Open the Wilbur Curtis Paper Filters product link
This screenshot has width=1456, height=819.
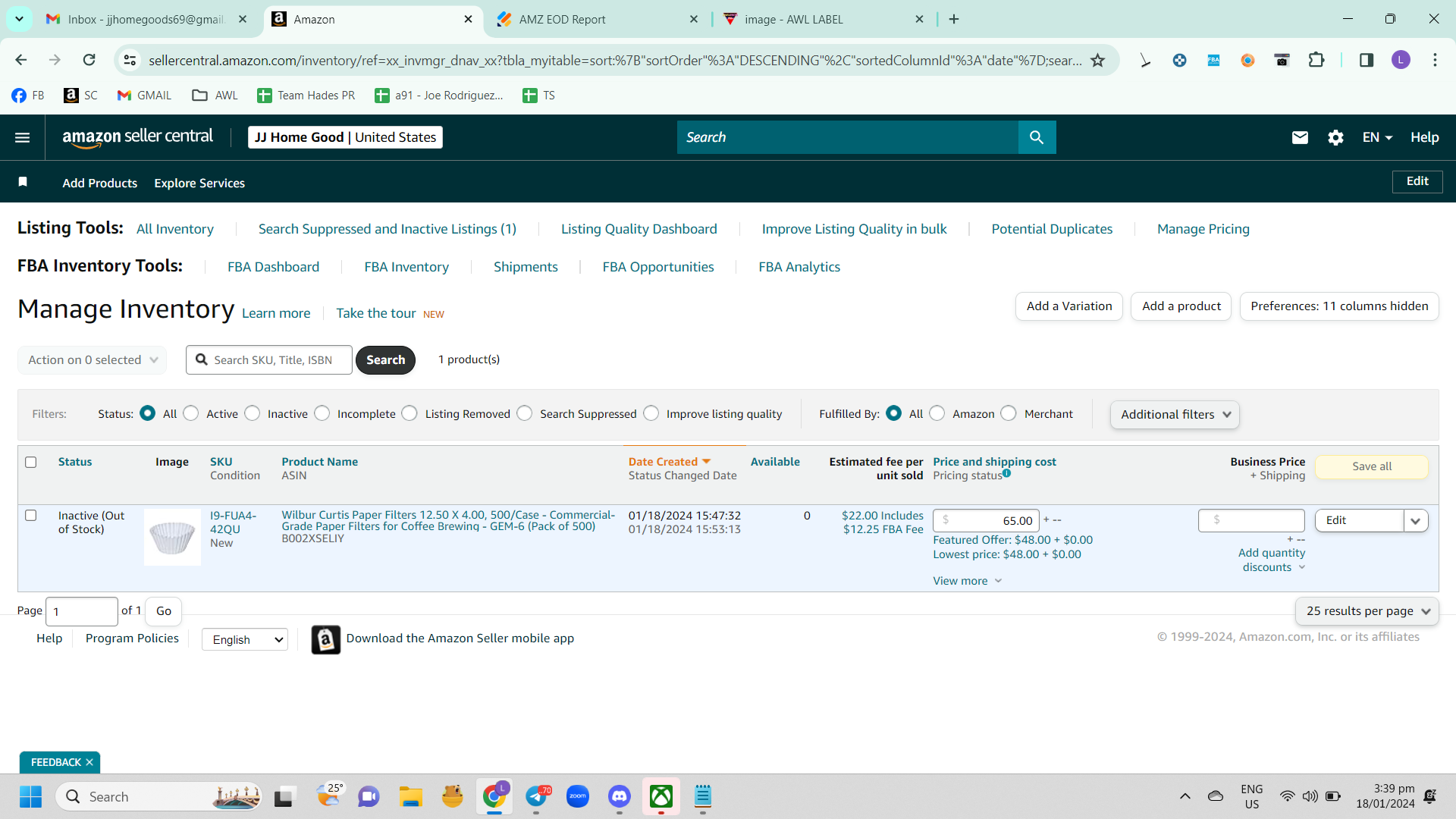(x=448, y=520)
